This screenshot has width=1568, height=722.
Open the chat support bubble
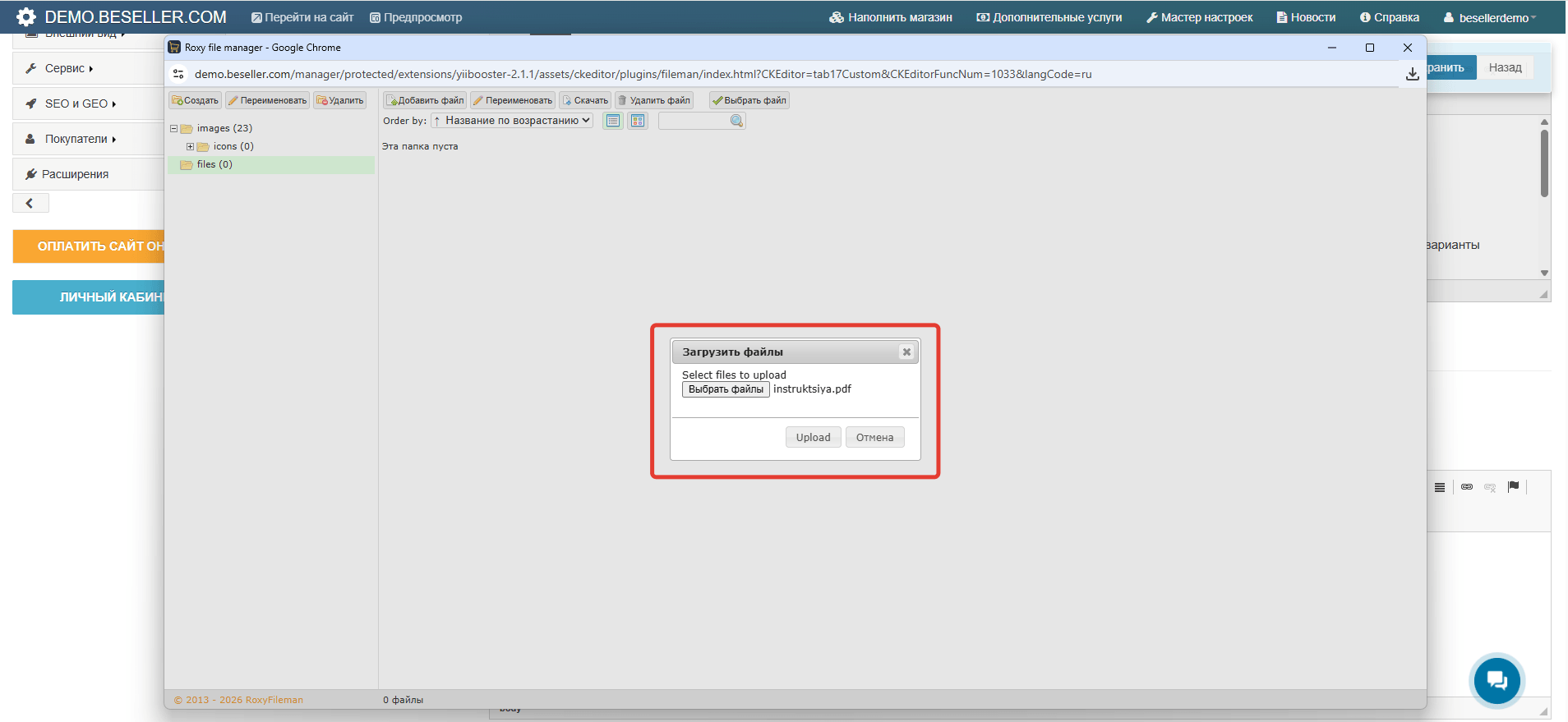[1497, 679]
